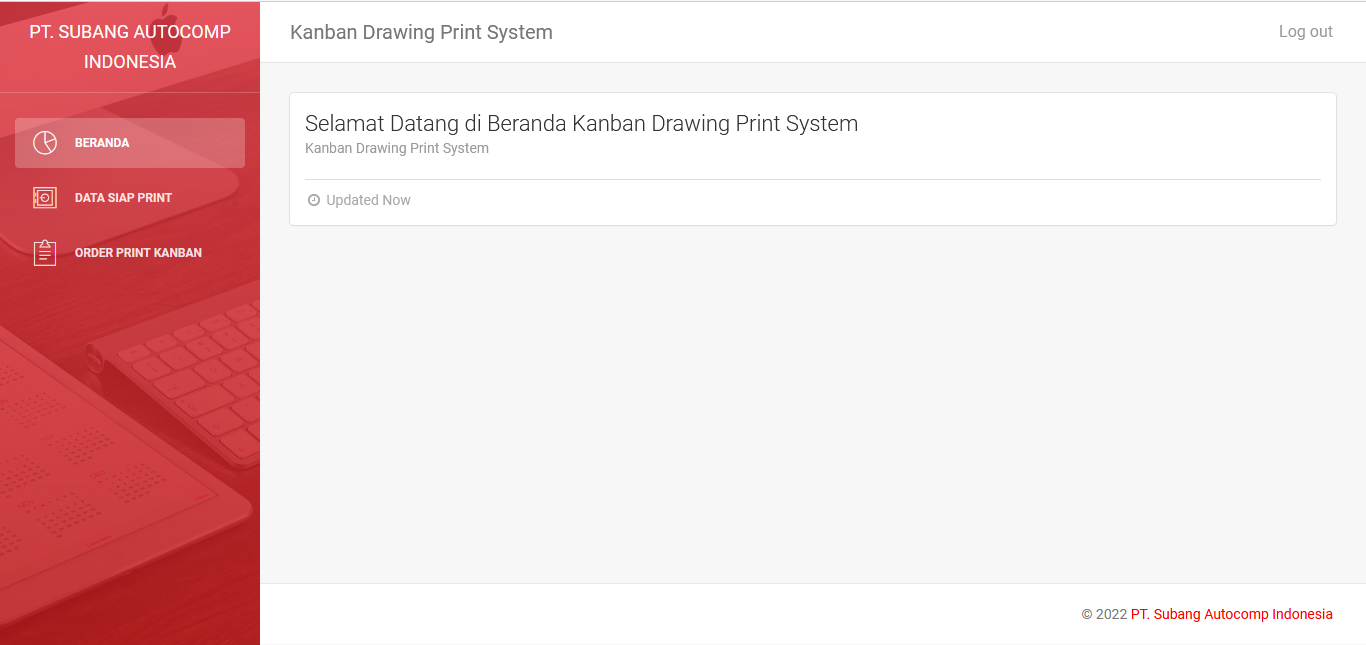
Task: Log out of the system
Action: [1305, 32]
